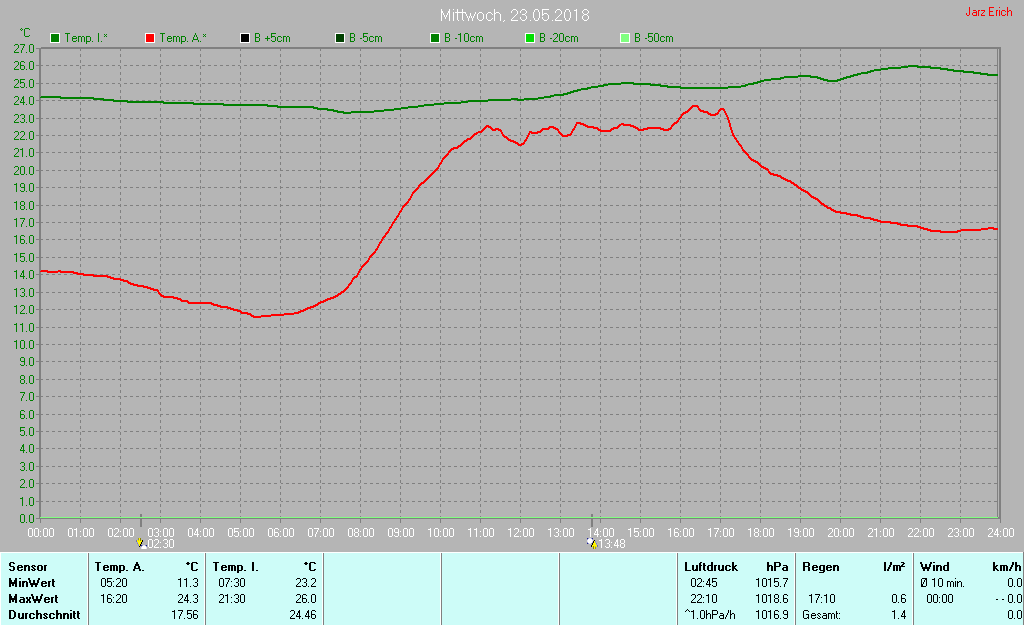Select the B -50cm legend label
Viewport: 1024px width, 625px height.
point(654,38)
